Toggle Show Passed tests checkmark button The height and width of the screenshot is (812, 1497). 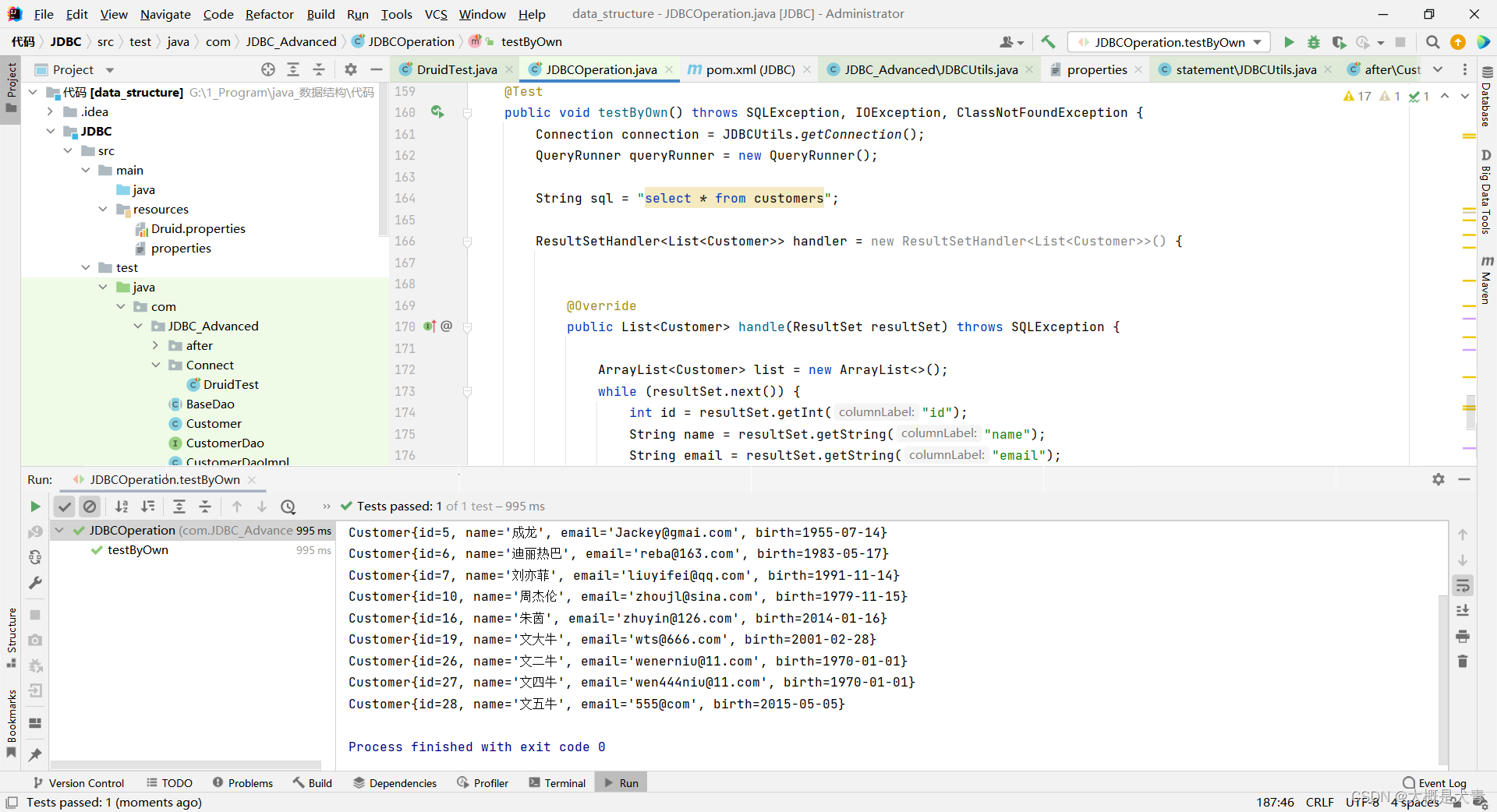(65, 507)
